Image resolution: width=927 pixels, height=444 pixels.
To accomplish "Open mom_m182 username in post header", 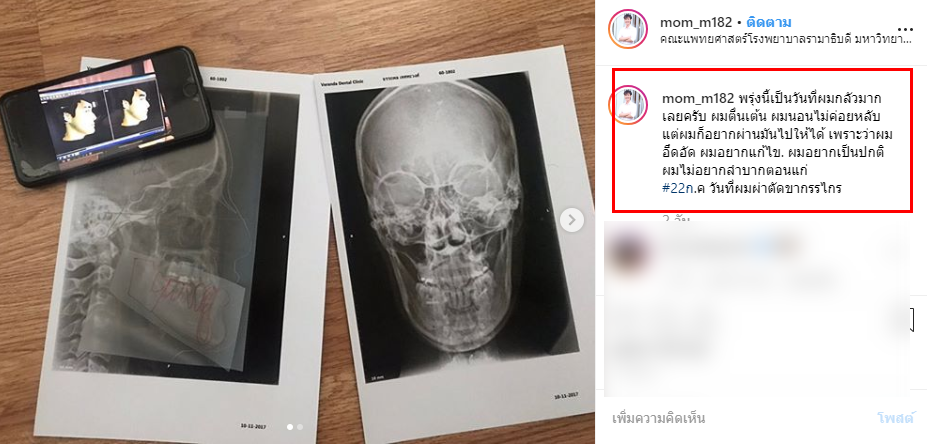I will [696, 23].
